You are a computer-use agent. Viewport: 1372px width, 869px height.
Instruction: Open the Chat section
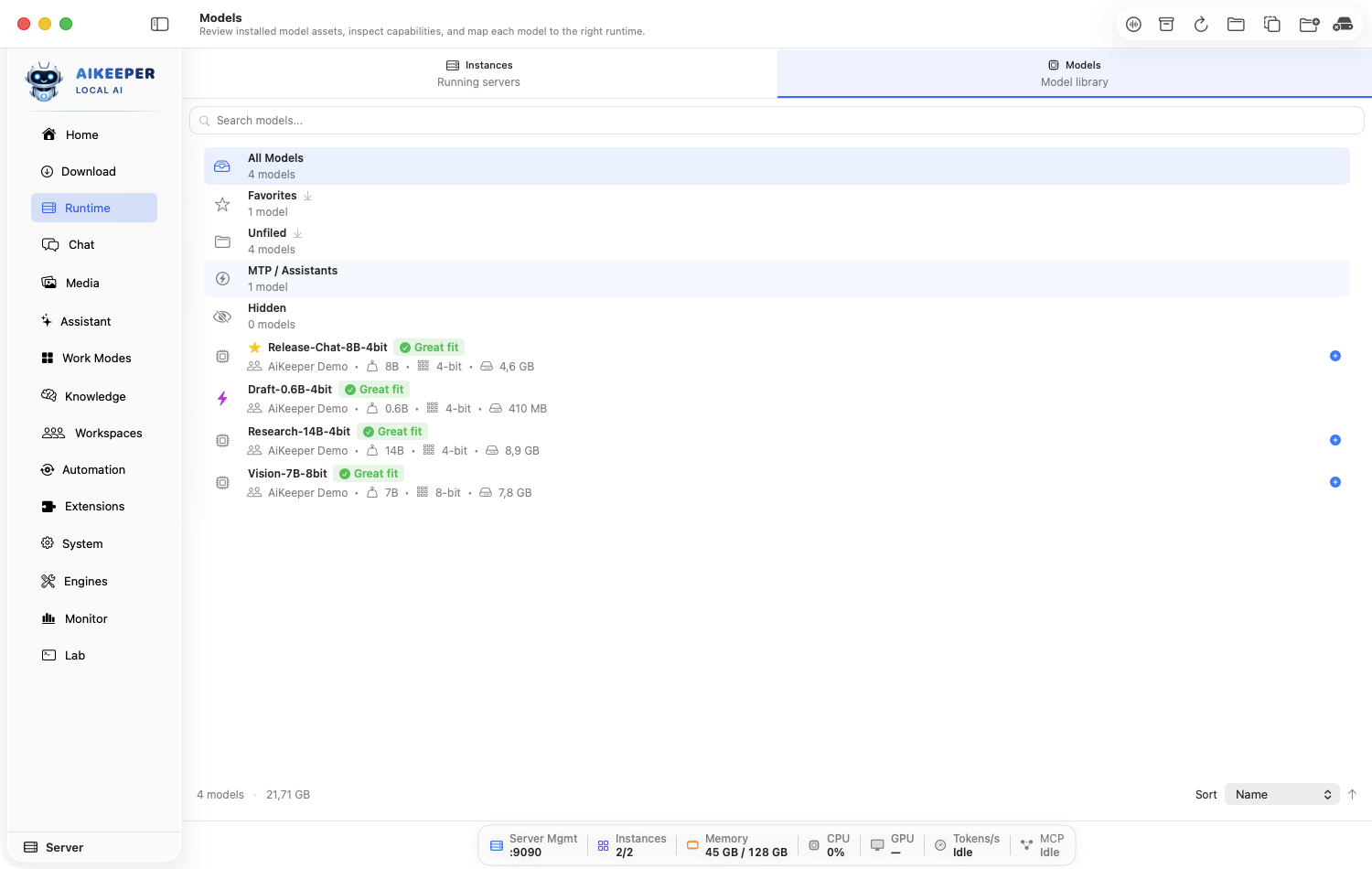[x=94, y=244]
